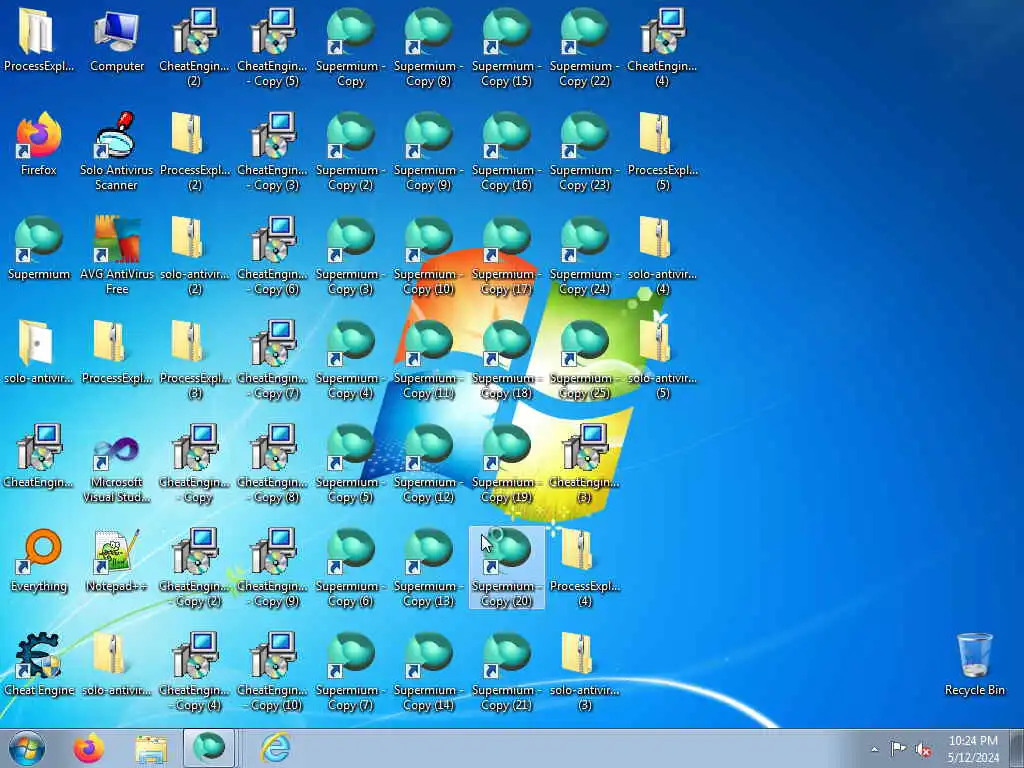Open Windows Explorer from the taskbar
This screenshot has height=768, width=1024.
click(152, 748)
